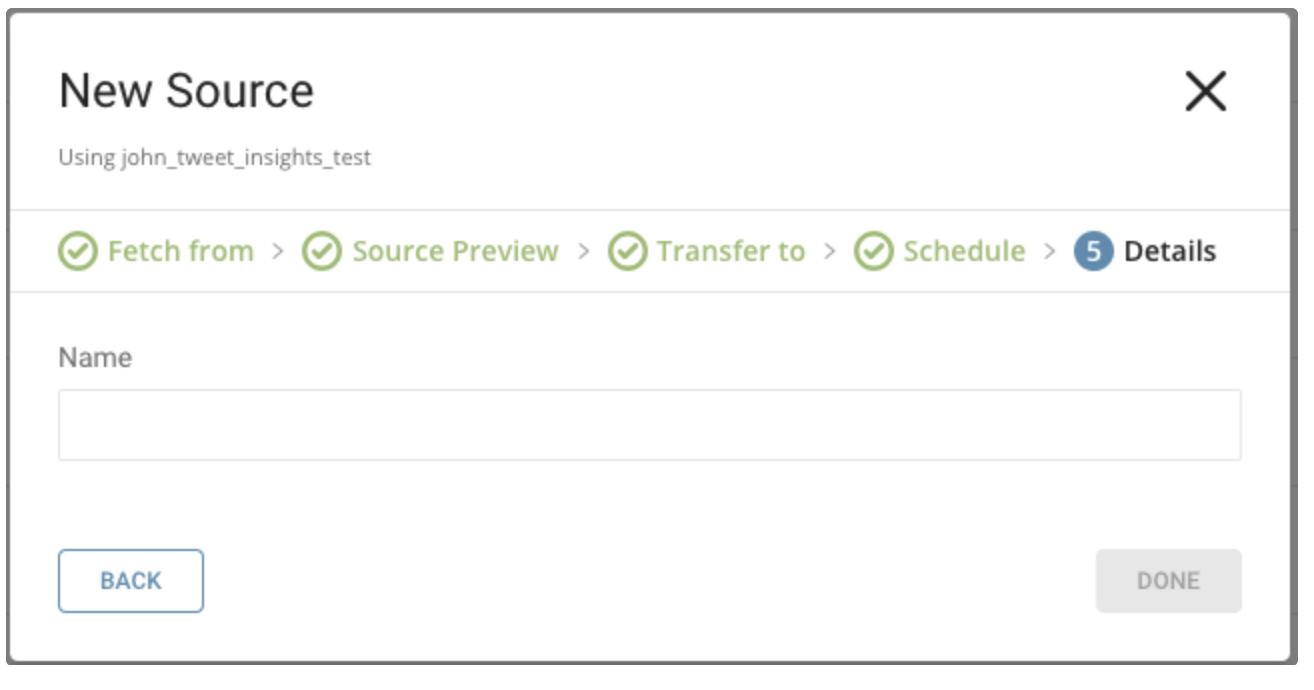This screenshot has height=690, width=1314.
Task: Click the step 5 number badge
Action: [1093, 251]
